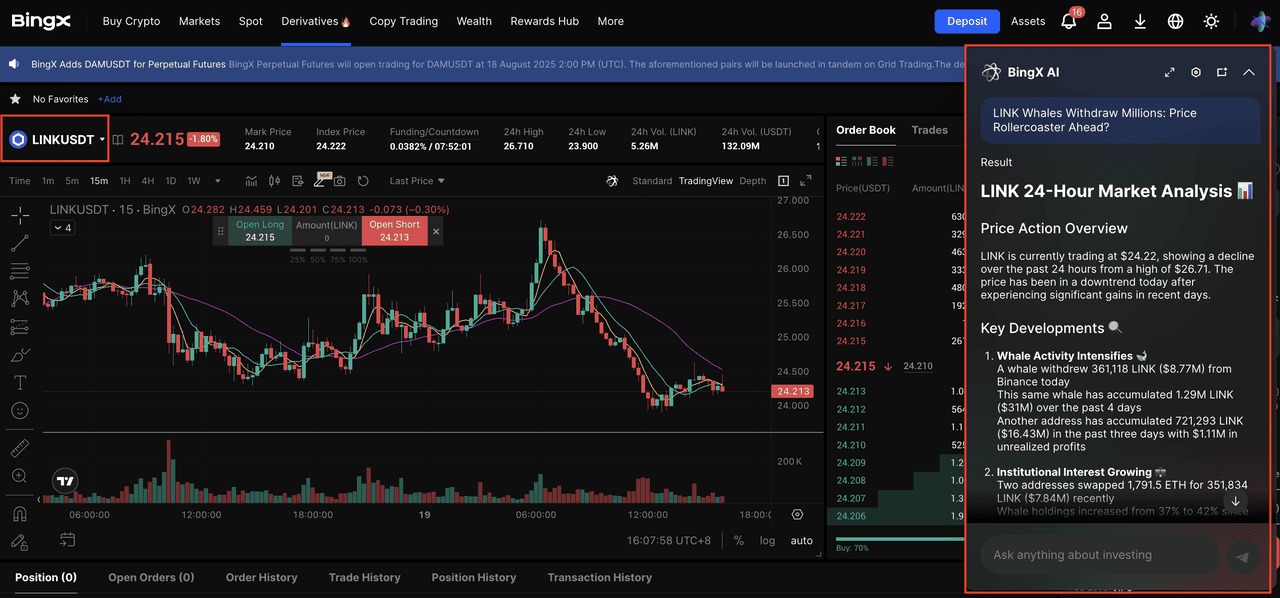
Task: Open the notifications bell
Action: [x=1069, y=21]
